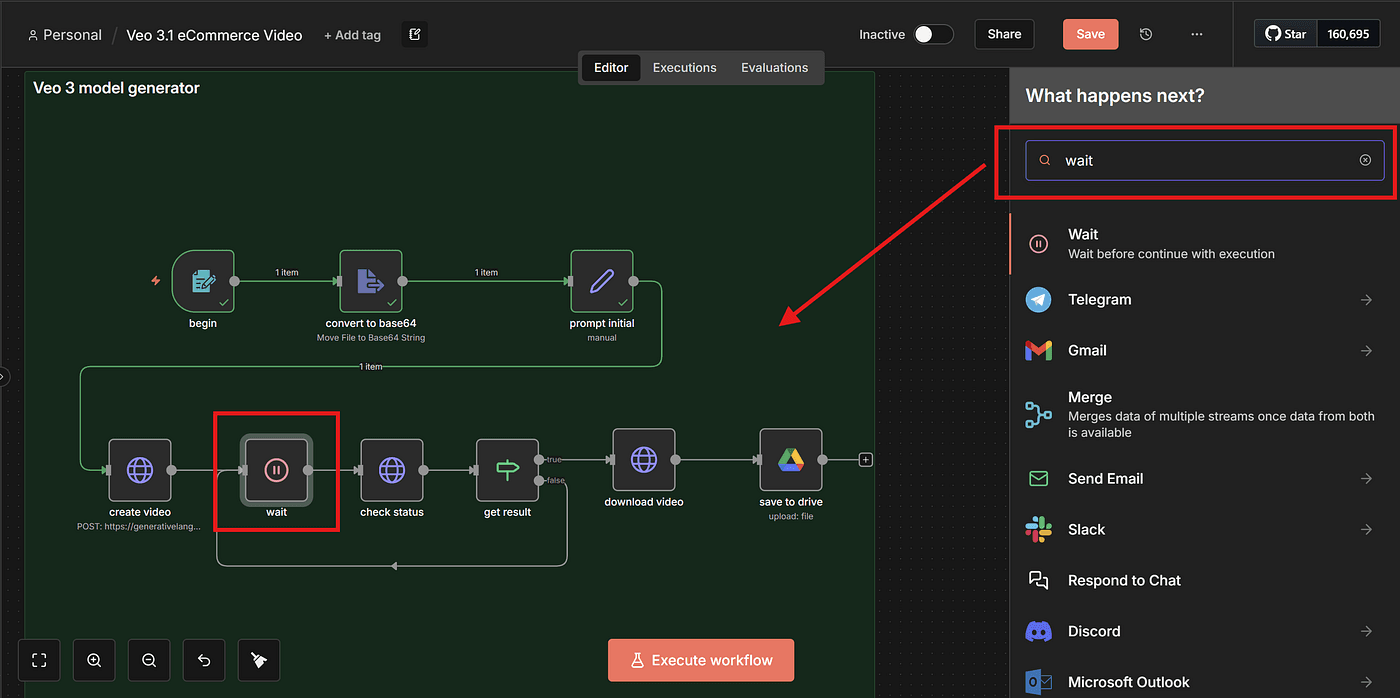Expand the Gmail node options
1400x698 pixels.
1366,351
